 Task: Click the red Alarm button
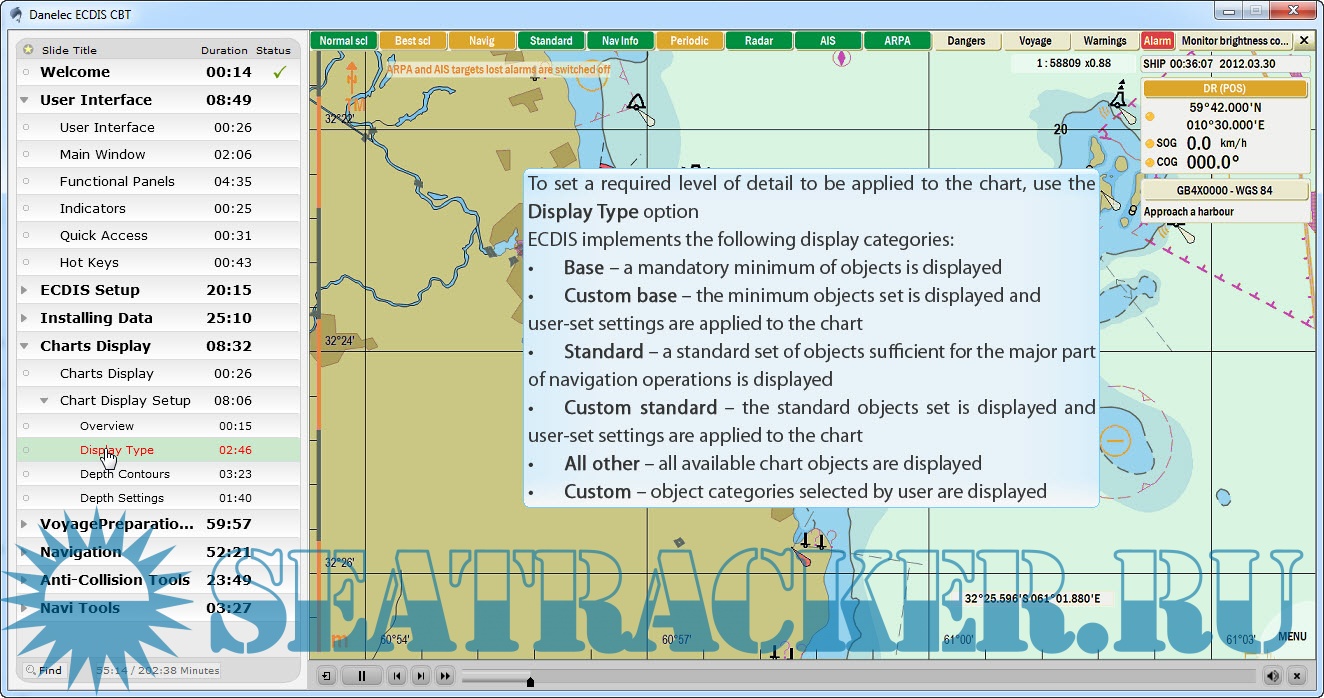pyautogui.click(x=1157, y=41)
